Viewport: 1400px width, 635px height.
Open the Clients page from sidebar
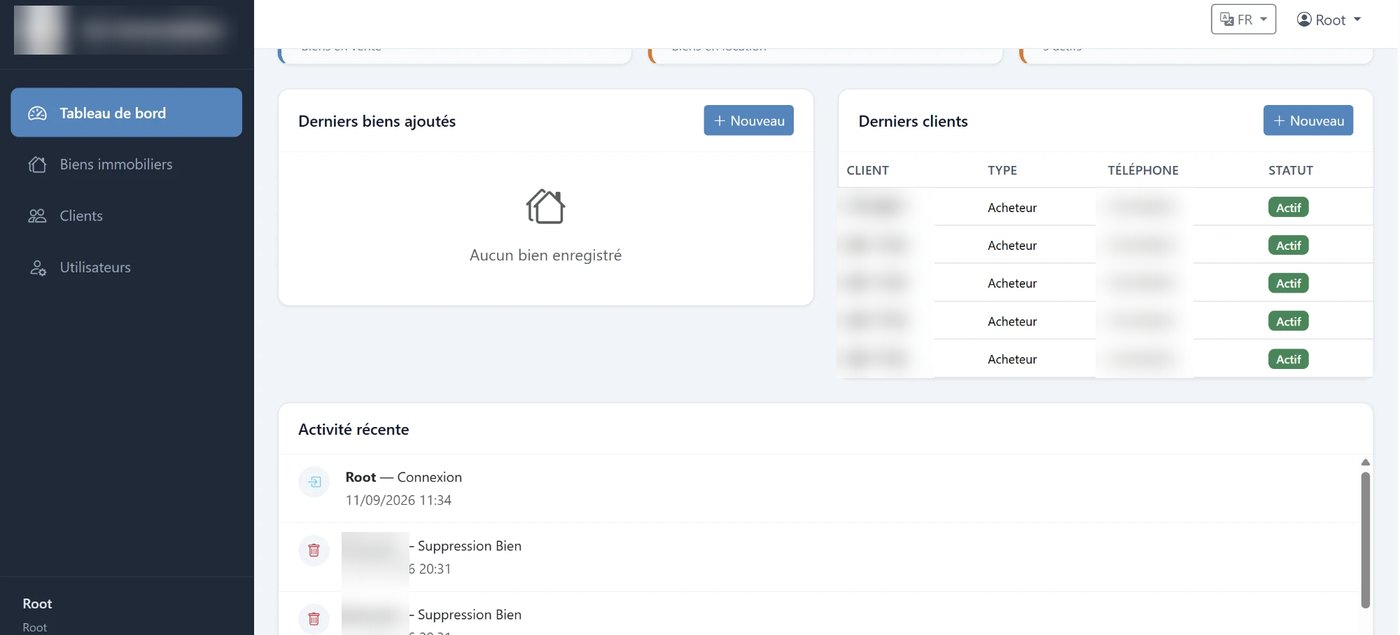(x=126, y=216)
